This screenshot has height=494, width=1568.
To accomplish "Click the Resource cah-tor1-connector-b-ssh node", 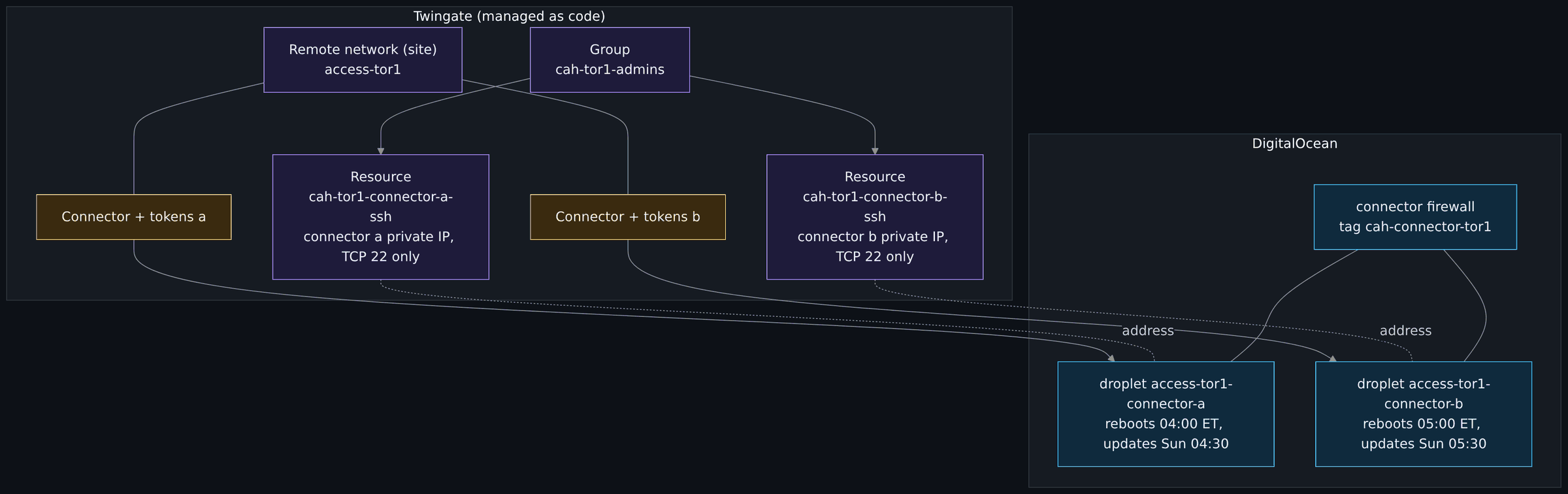I will (x=875, y=217).
